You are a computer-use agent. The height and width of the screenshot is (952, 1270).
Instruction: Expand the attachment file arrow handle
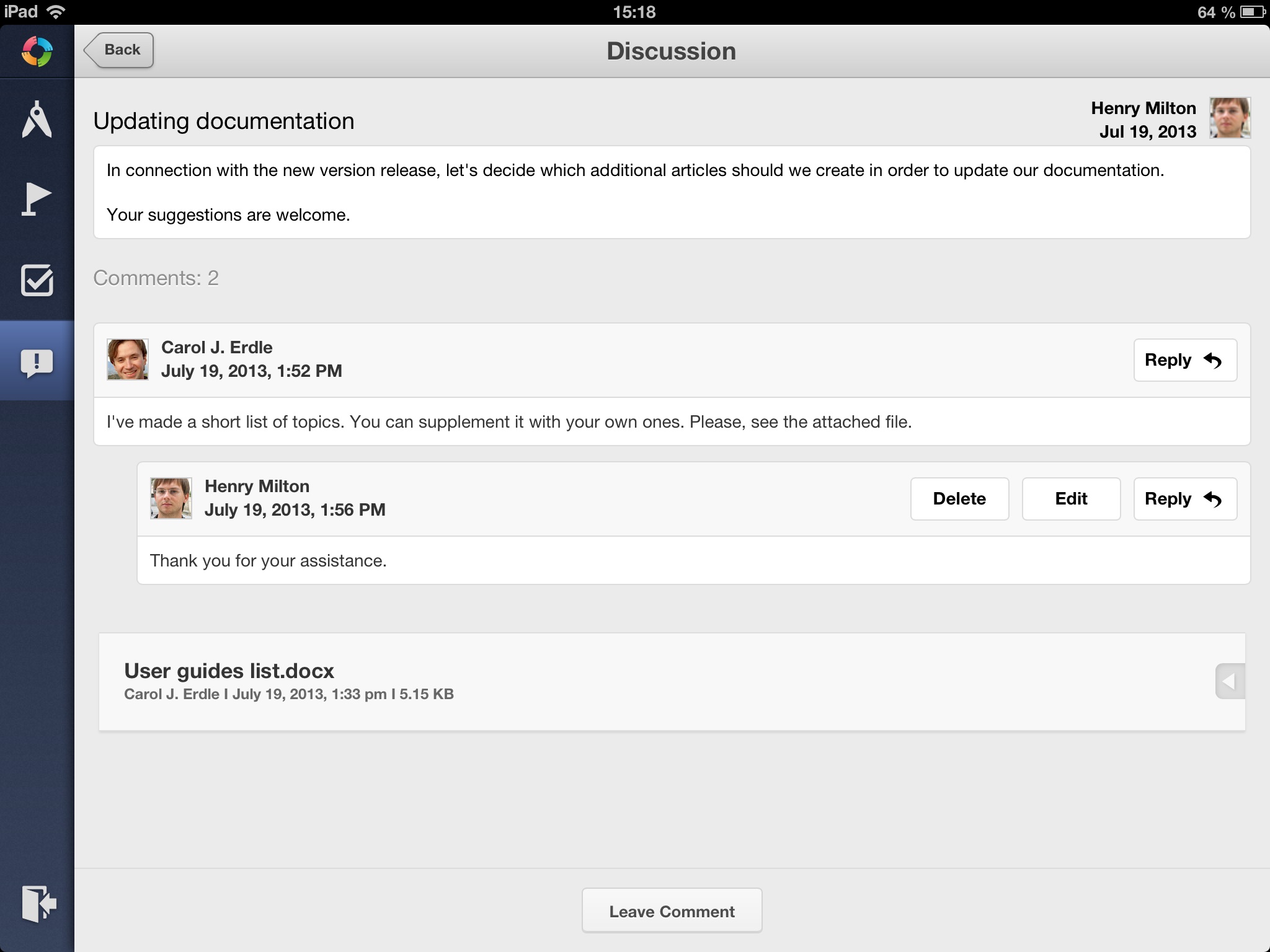(x=1229, y=681)
